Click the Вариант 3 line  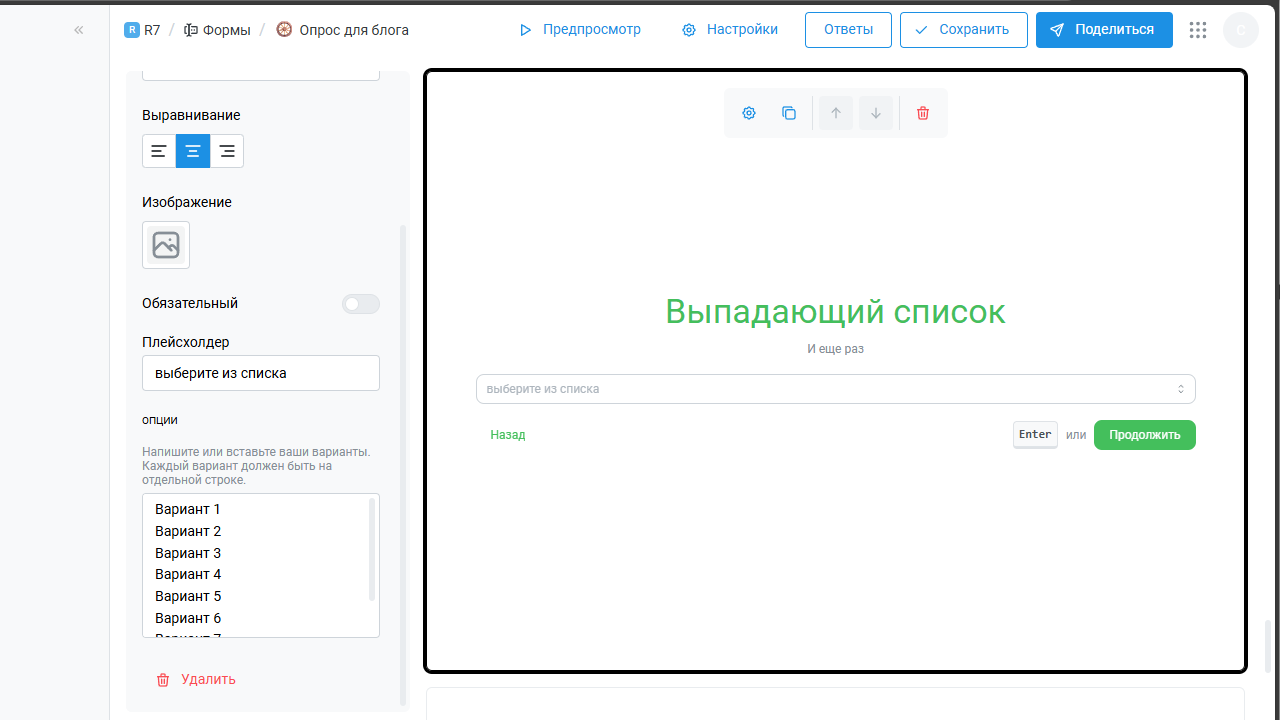188,553
